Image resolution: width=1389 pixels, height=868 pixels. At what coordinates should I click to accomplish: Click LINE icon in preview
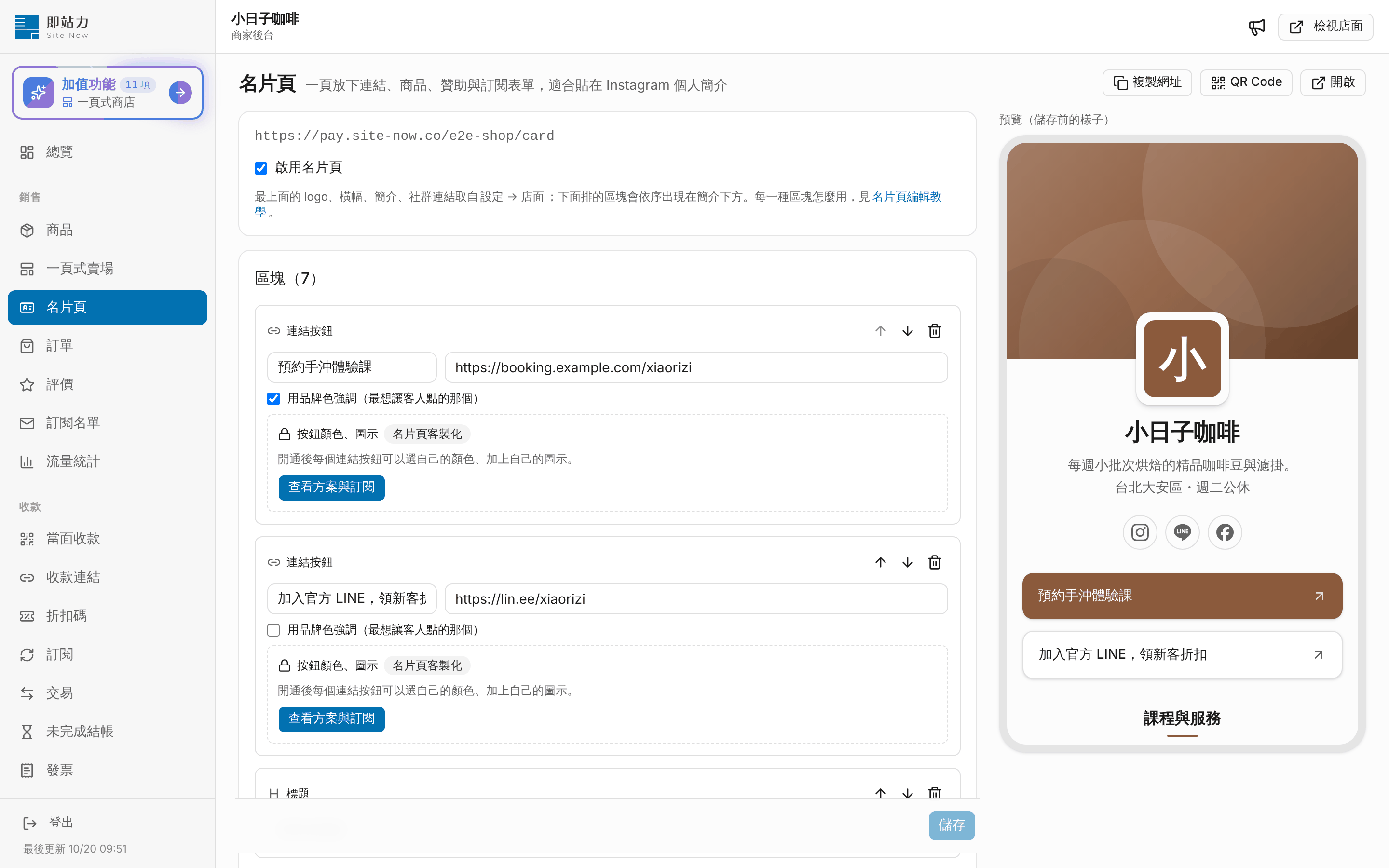pos(1183,533)
